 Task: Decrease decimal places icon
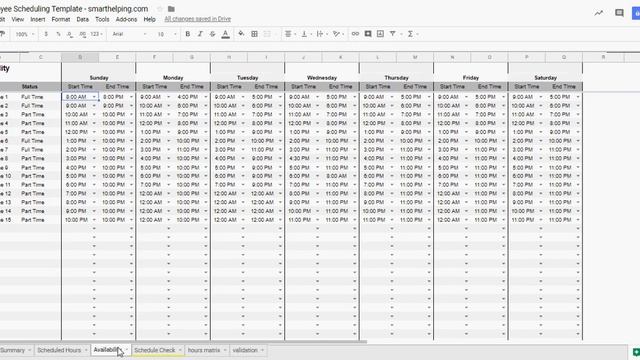tap(70, 34)
